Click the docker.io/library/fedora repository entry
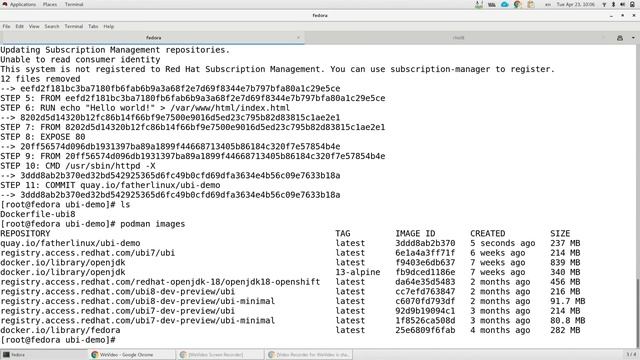Viewport: 640px width, 360px height. pyautogui.click(x=60, y=330)
